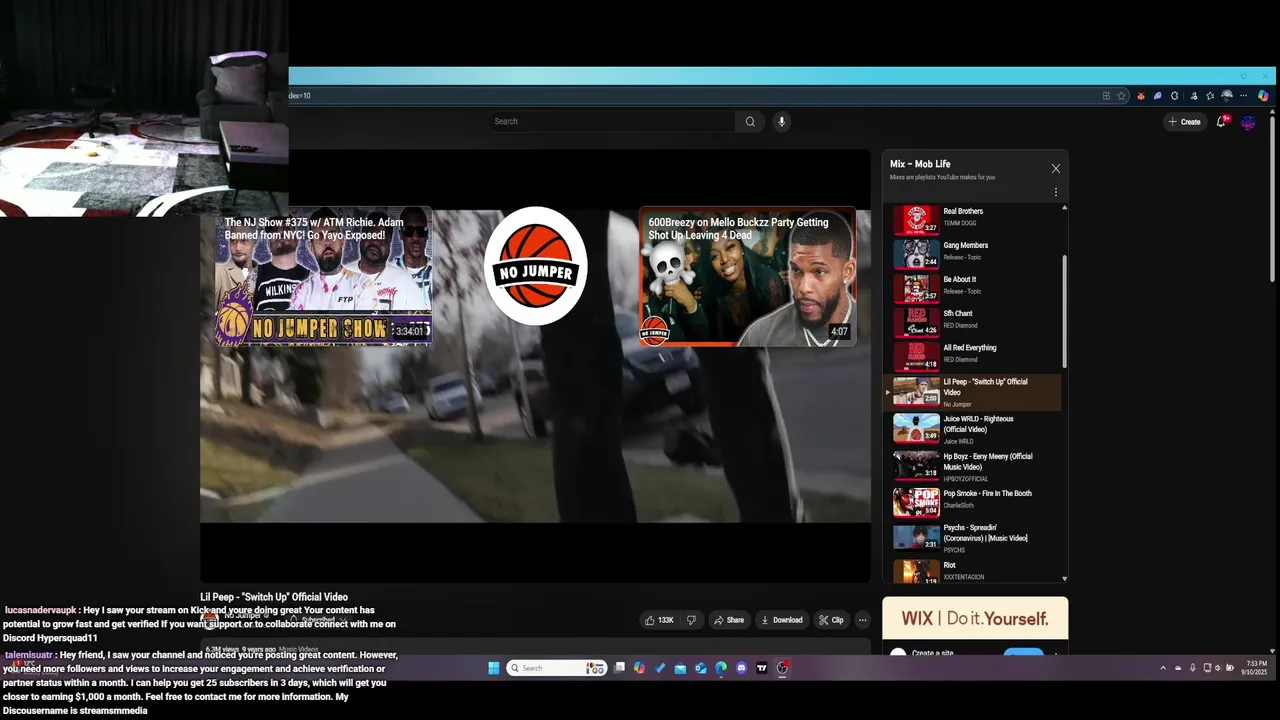Open taskbar clock showing 7:53 PM
This screenshot has height=720, width=1280.
pyautogui.click(x=1256, y=668)
